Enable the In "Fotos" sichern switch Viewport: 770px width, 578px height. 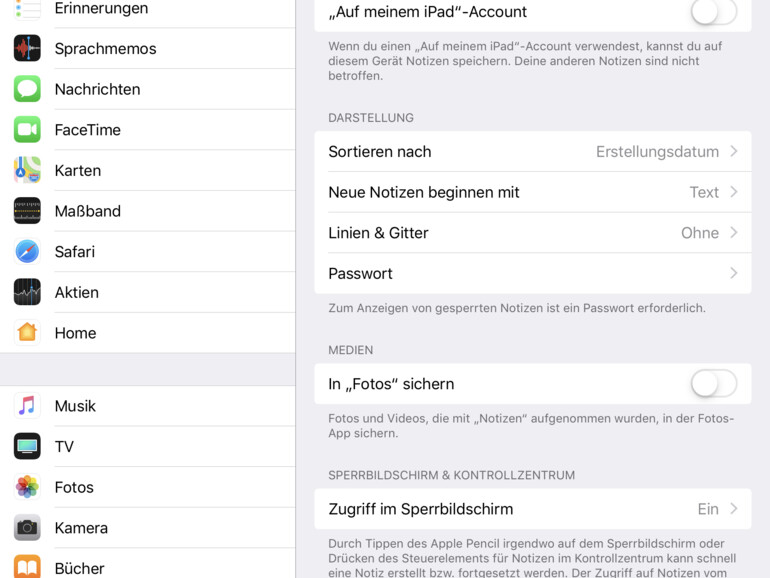(713, 384)
